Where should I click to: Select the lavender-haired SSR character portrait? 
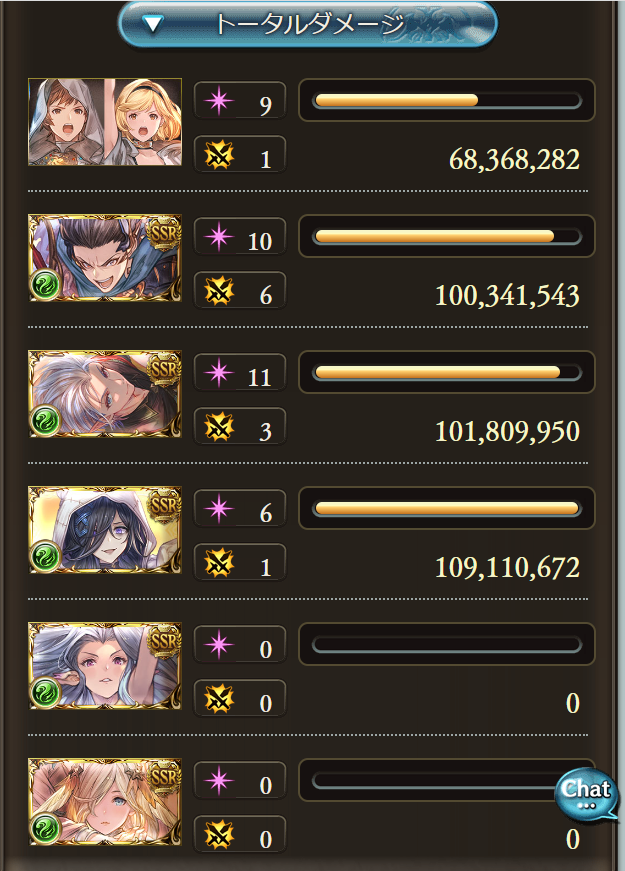click(x=105, y=666)
